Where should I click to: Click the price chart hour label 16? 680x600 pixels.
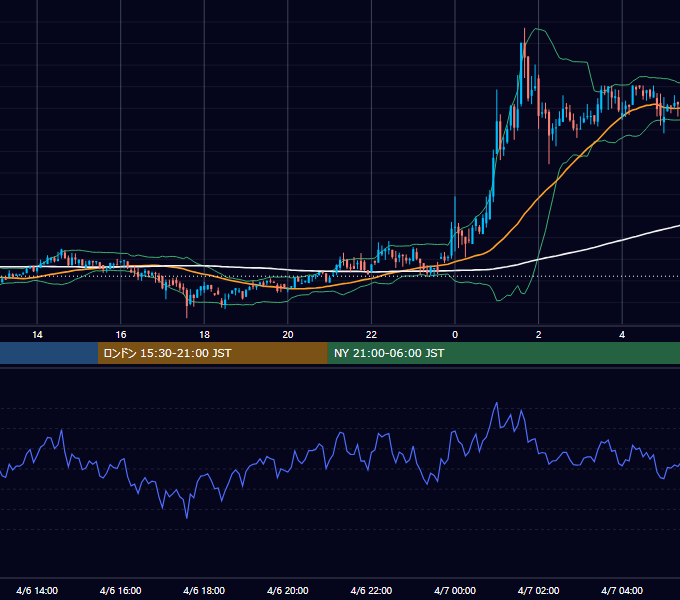click(x=121, y=335)
